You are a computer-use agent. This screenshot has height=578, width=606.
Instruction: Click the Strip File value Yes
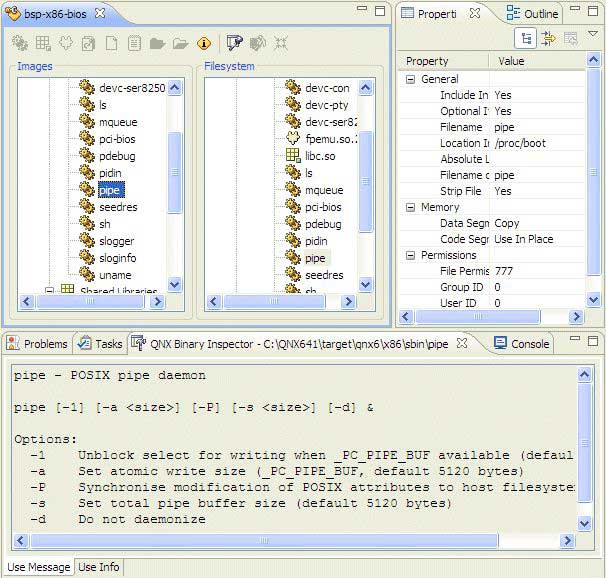pos(503,191)
